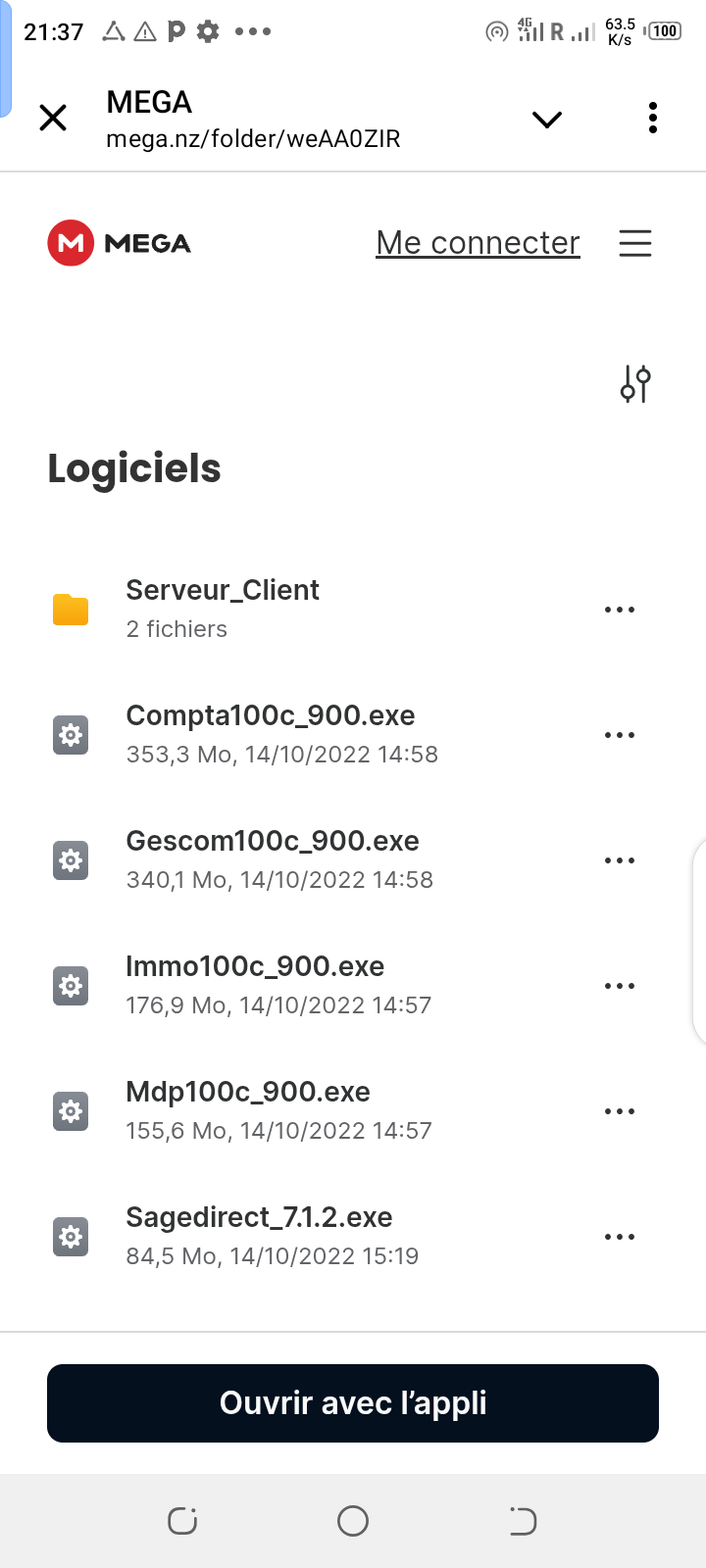Select the Immo100c_900.exe file name

[255, 966]
